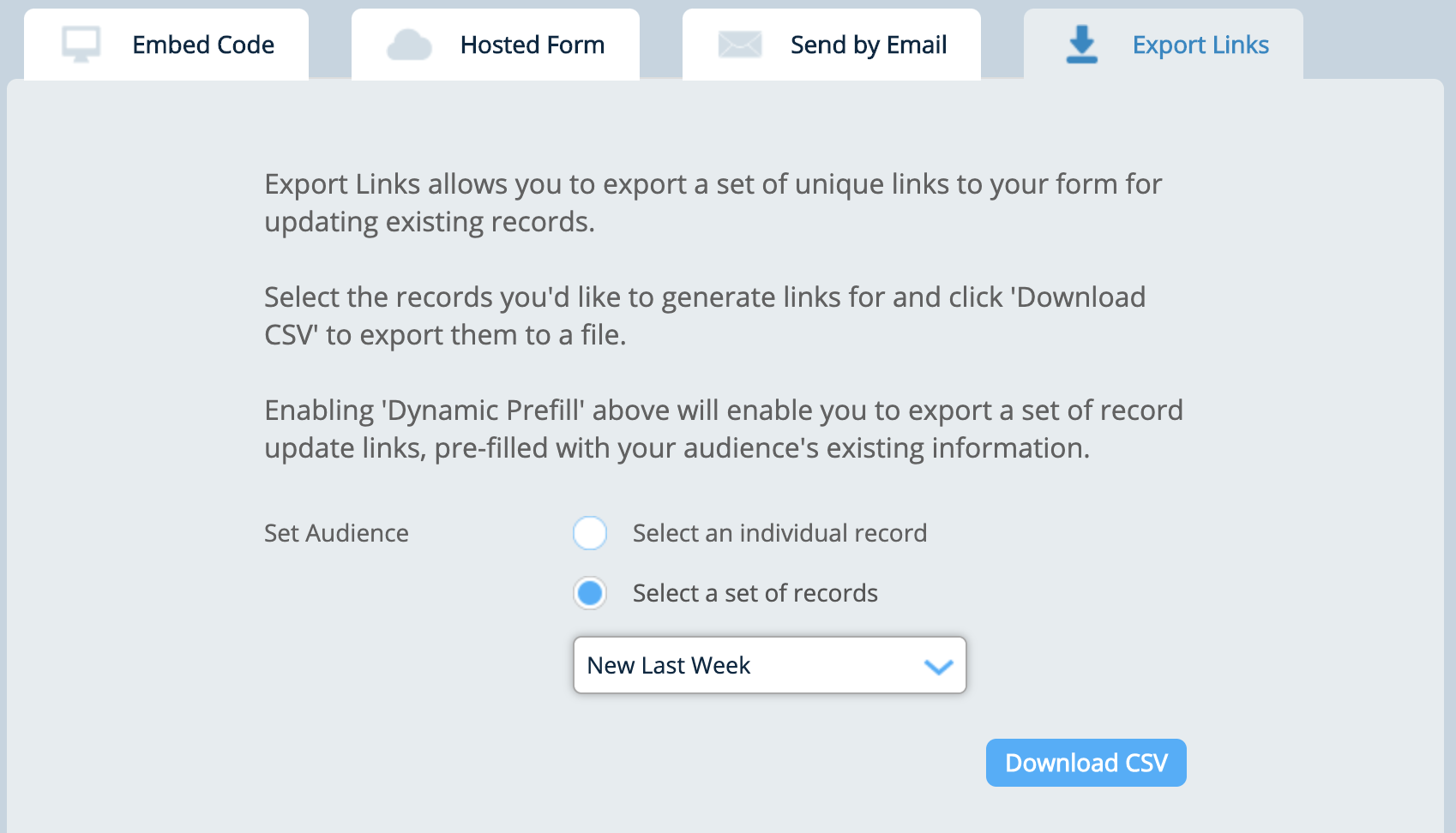Click the 'Select an individual record' label text

click(779, 533)
